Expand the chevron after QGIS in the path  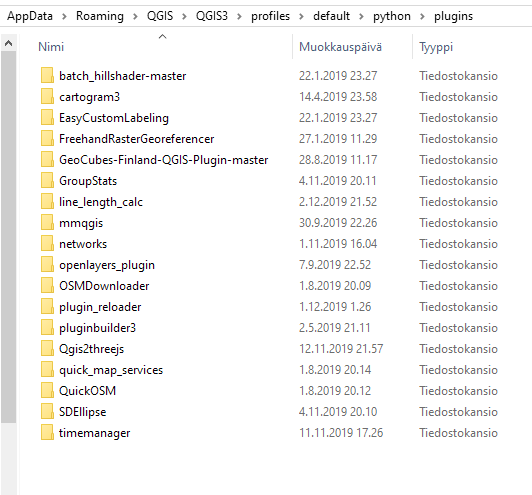point(184,16)
